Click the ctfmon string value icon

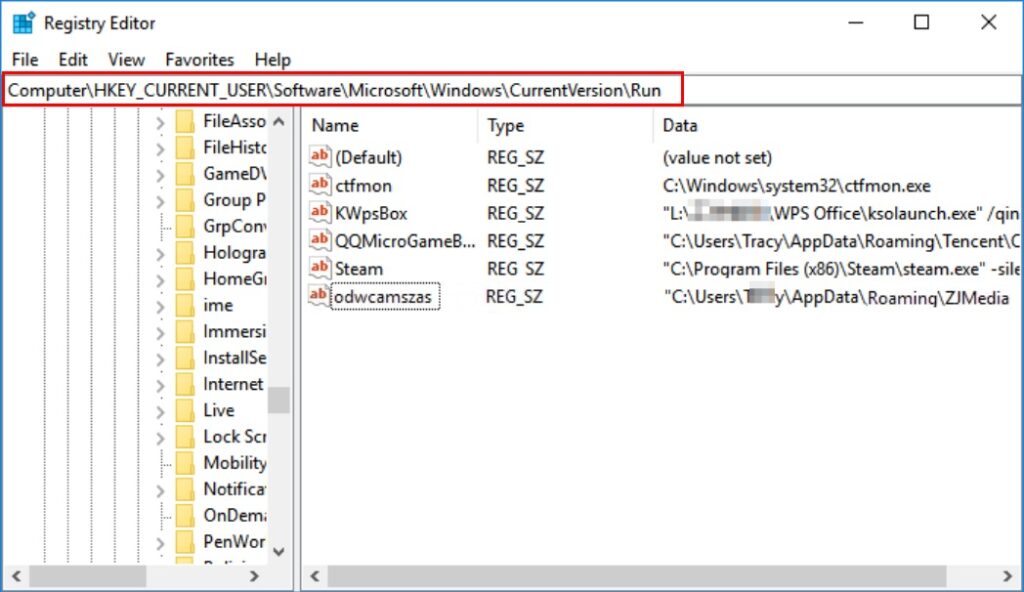click(320, 185)
